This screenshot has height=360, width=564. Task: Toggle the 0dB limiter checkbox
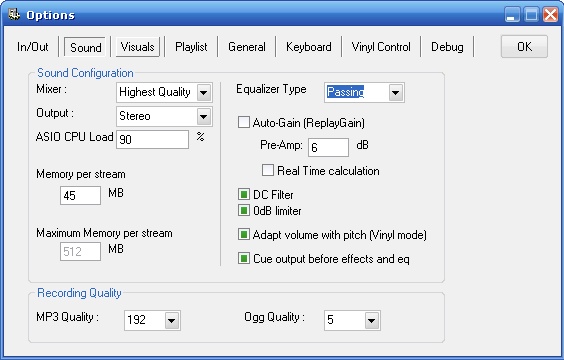coord(244,210)
